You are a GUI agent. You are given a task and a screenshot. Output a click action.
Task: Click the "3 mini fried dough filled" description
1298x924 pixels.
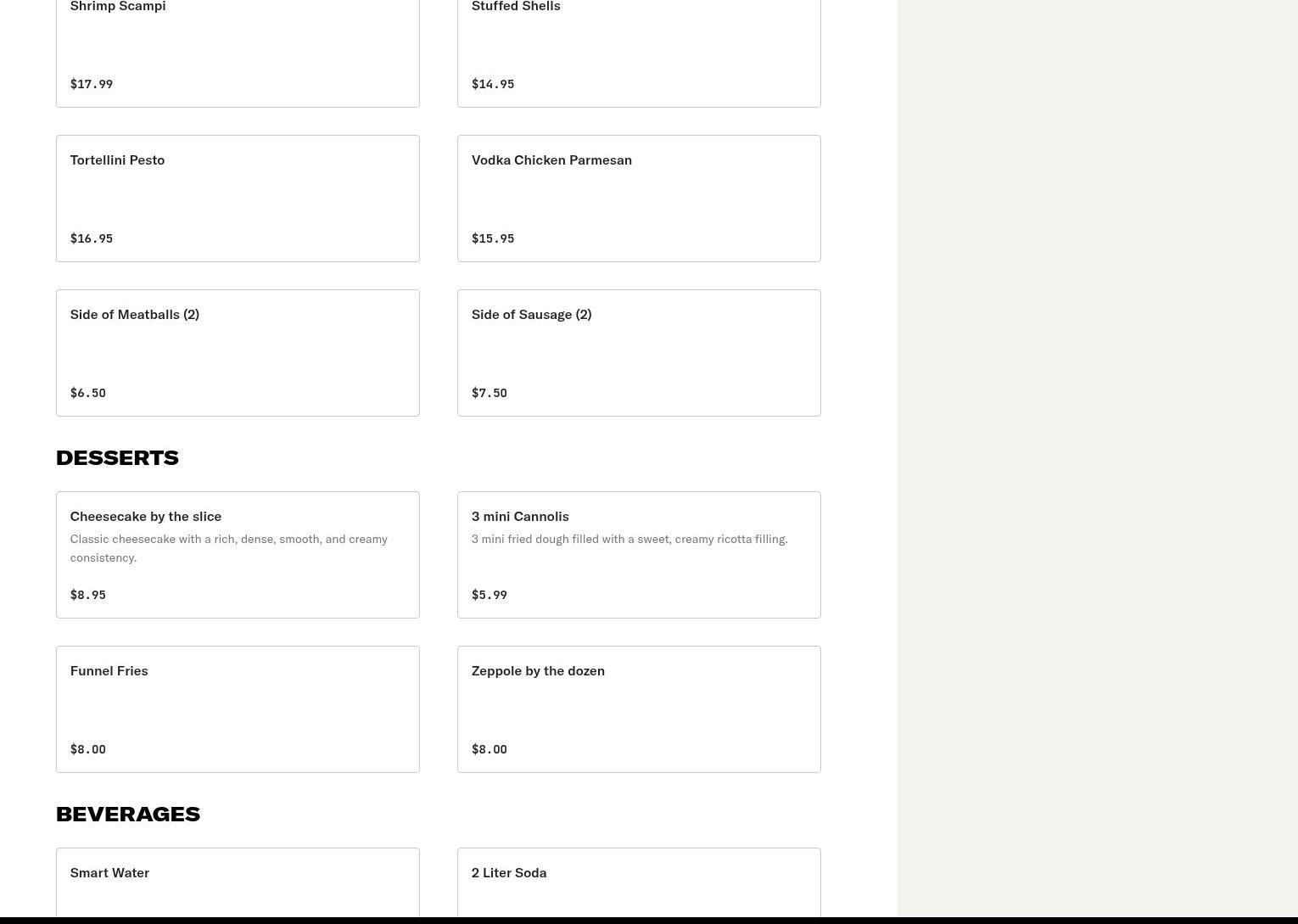[x=629, y=539]
